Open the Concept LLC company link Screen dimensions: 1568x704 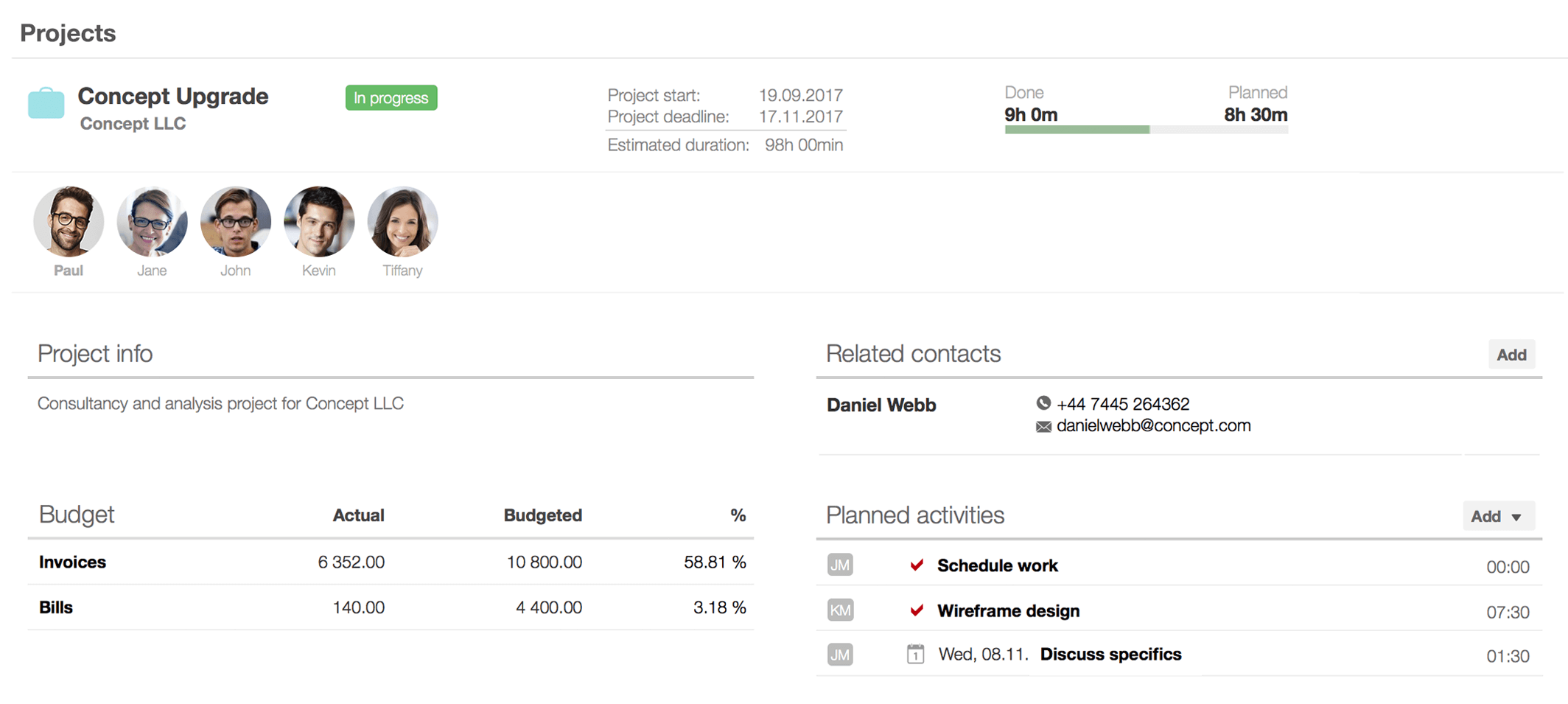(133, 123)
